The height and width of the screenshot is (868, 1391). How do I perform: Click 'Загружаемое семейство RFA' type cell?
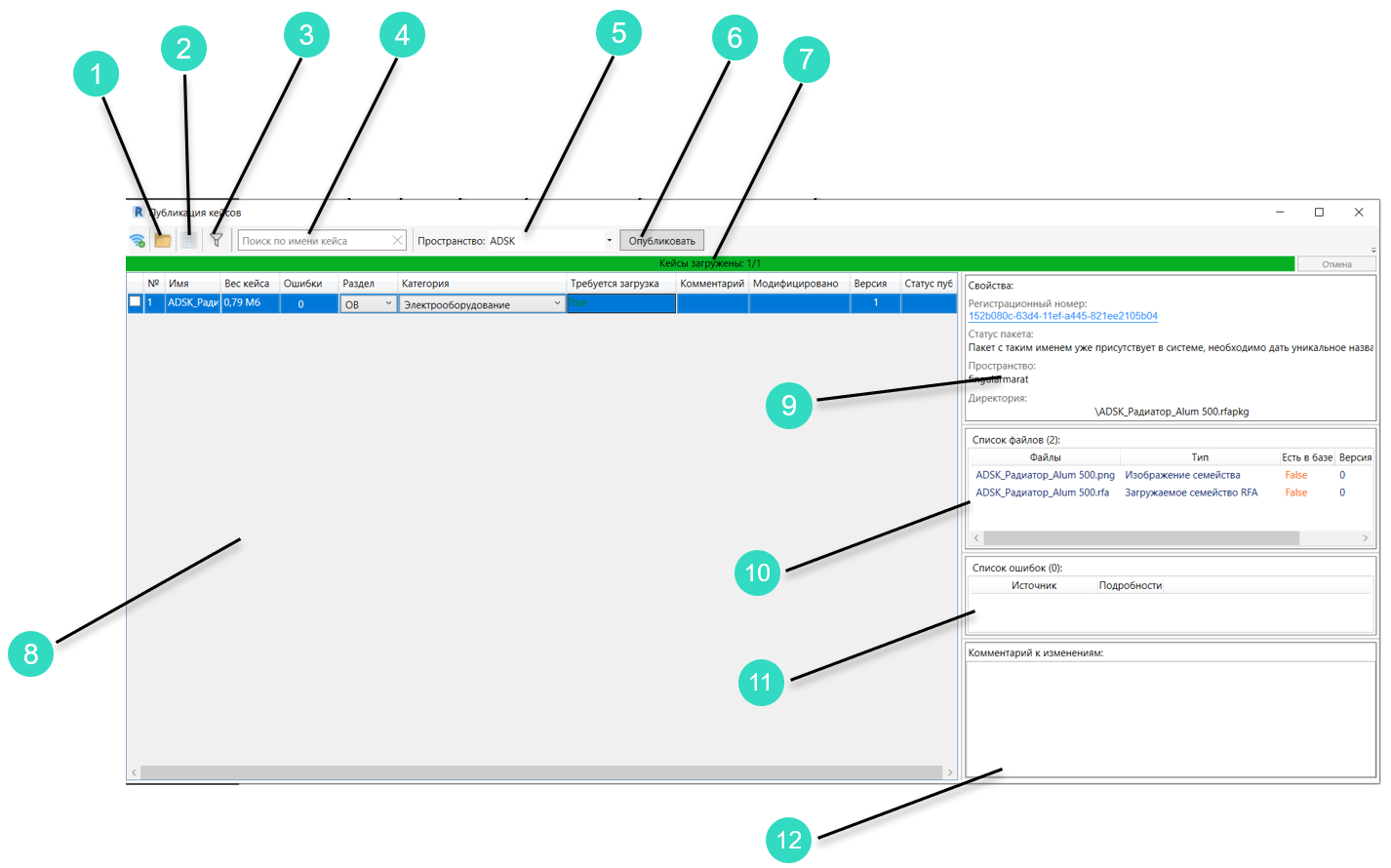click(x=1191, y=493)
